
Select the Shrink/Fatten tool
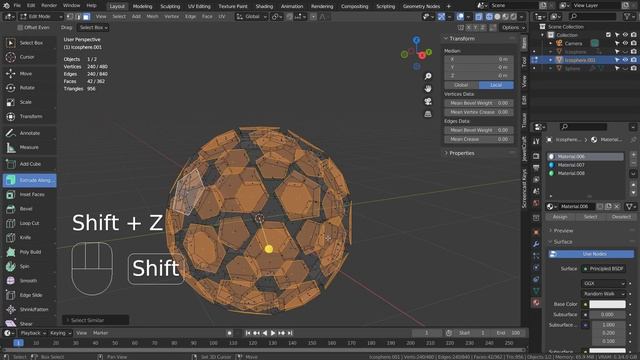pyautogui.click(x=29, y=309)
